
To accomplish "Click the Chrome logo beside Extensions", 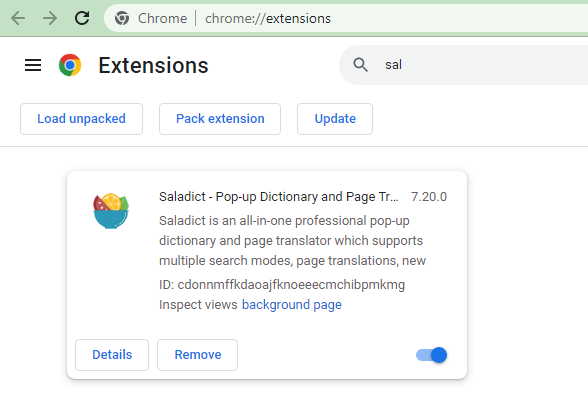I will pyautogui.click(x=70, y=65).
